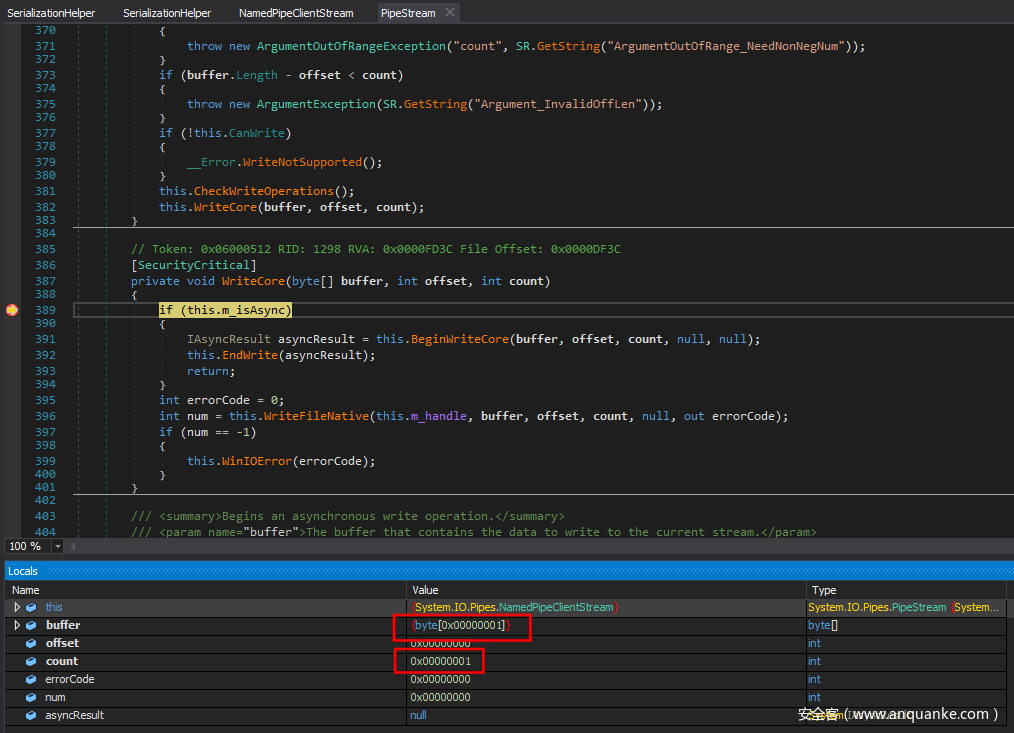Select the PipeStream tab
The width and height of the screenshot is (1014, 733).
[x=407, y=13]
